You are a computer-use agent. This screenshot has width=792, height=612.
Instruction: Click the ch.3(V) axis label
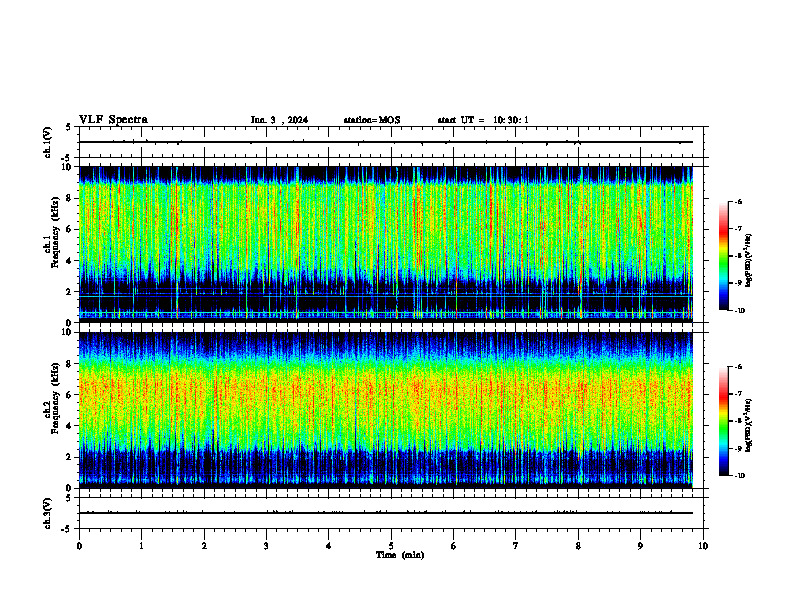tap(48, 514)
